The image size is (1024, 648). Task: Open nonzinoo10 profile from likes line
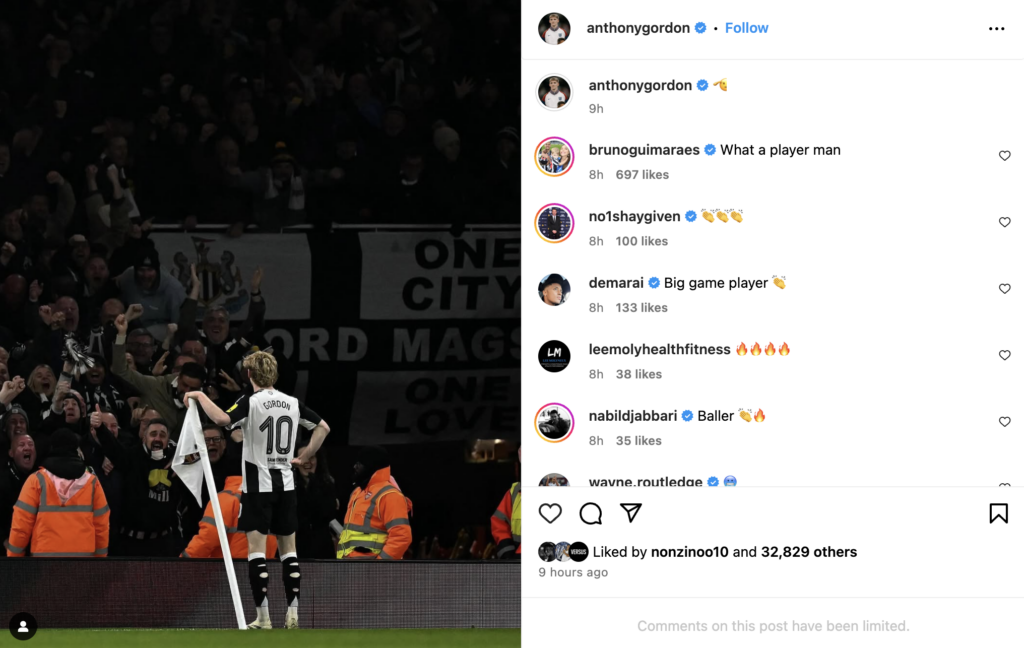[690, 552]
